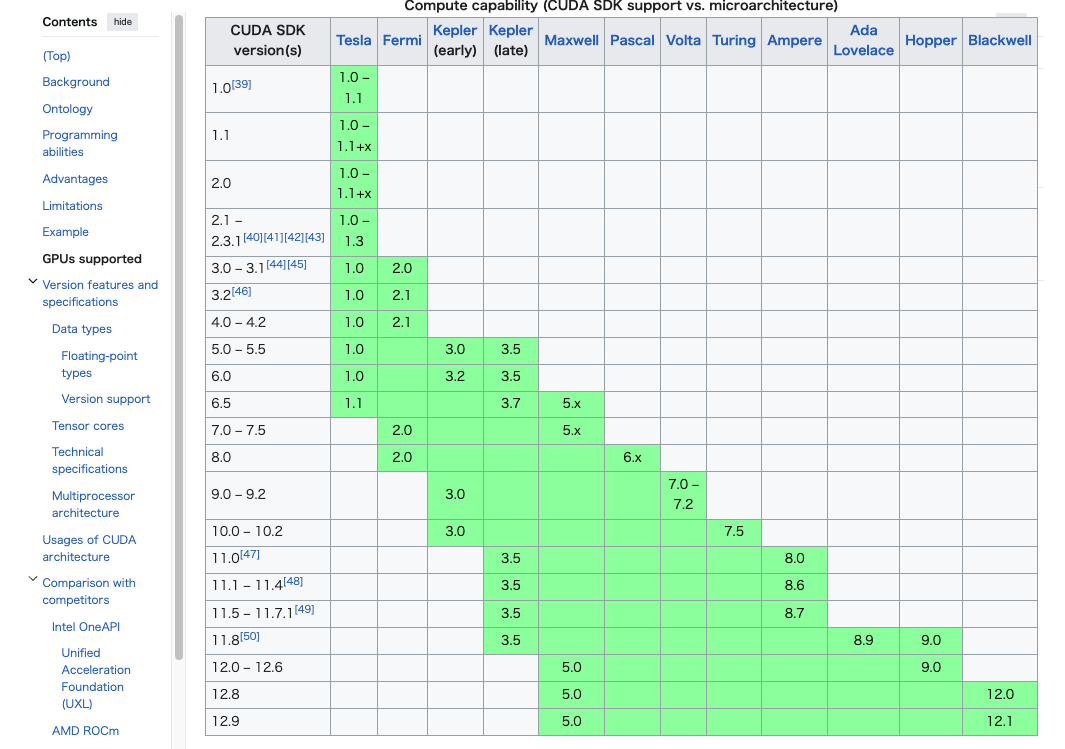The width and height of the screenshot is (1065, 749).
Task: Open Hopper column header link
Action: (x=931, y=41)
